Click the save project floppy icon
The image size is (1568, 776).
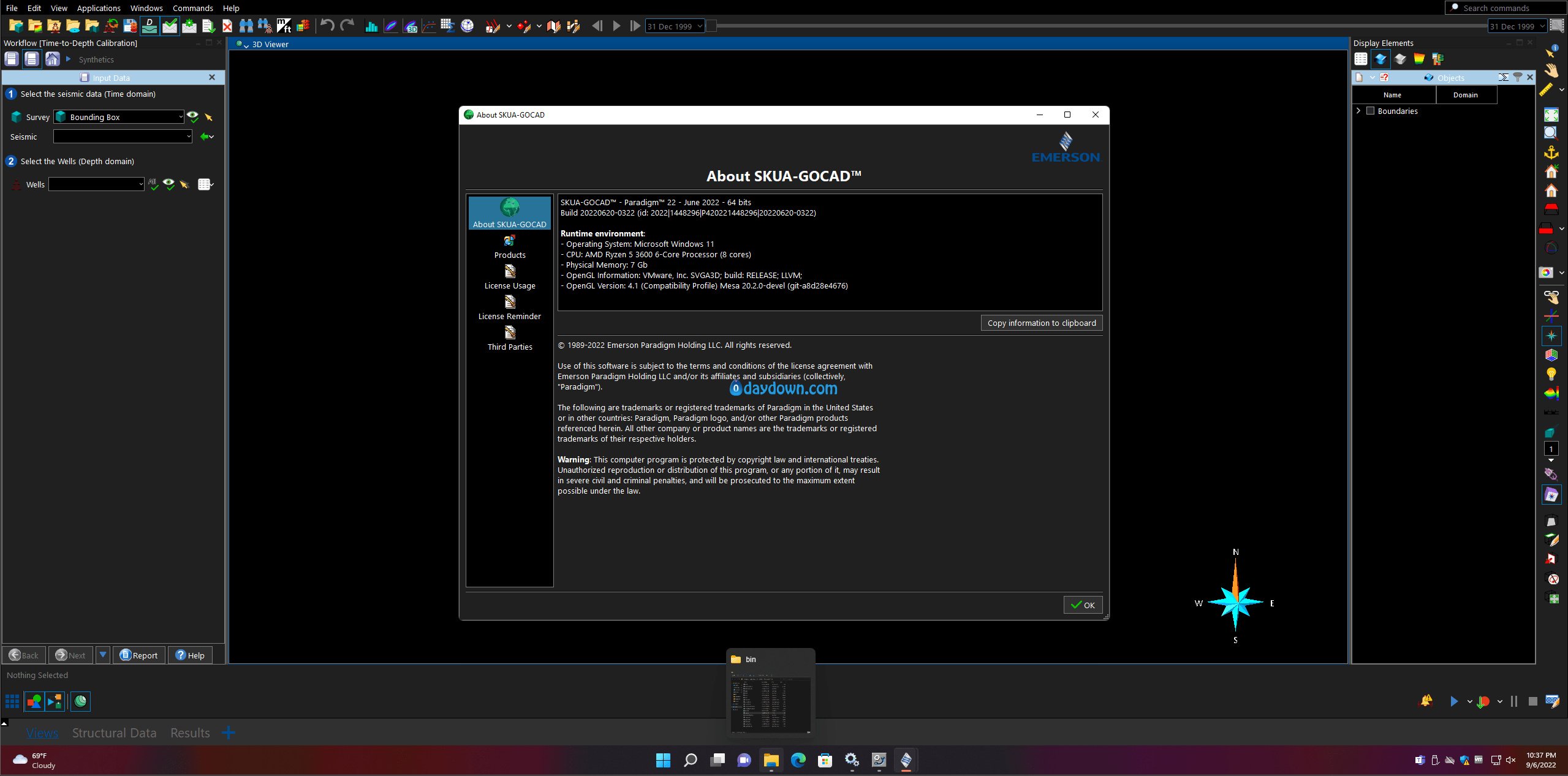(130, 26)
